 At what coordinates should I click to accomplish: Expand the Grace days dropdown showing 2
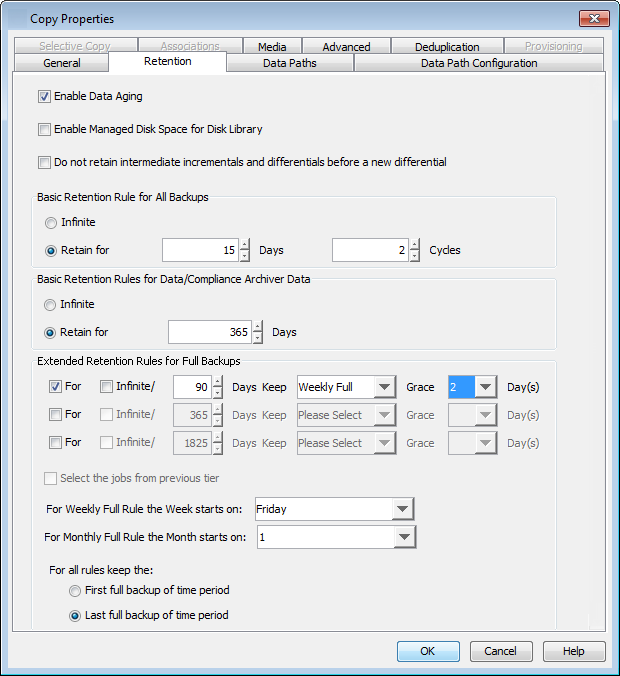click(x=486, y=387)
